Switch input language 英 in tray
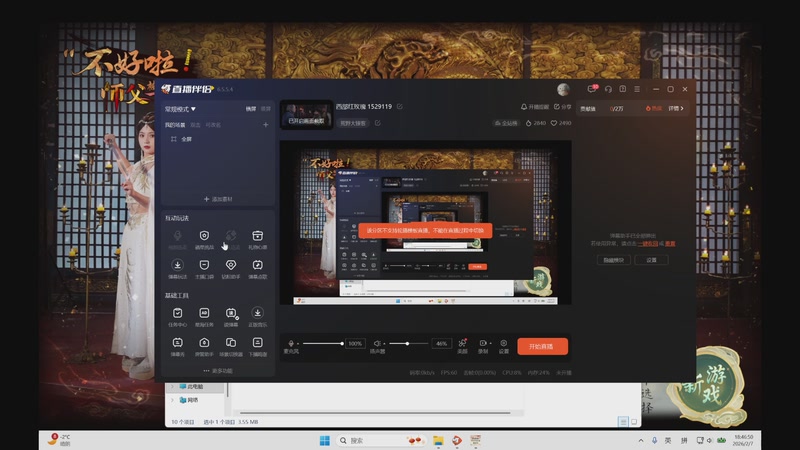This screenshot has height=450, width=800. [x=668, y=440]
